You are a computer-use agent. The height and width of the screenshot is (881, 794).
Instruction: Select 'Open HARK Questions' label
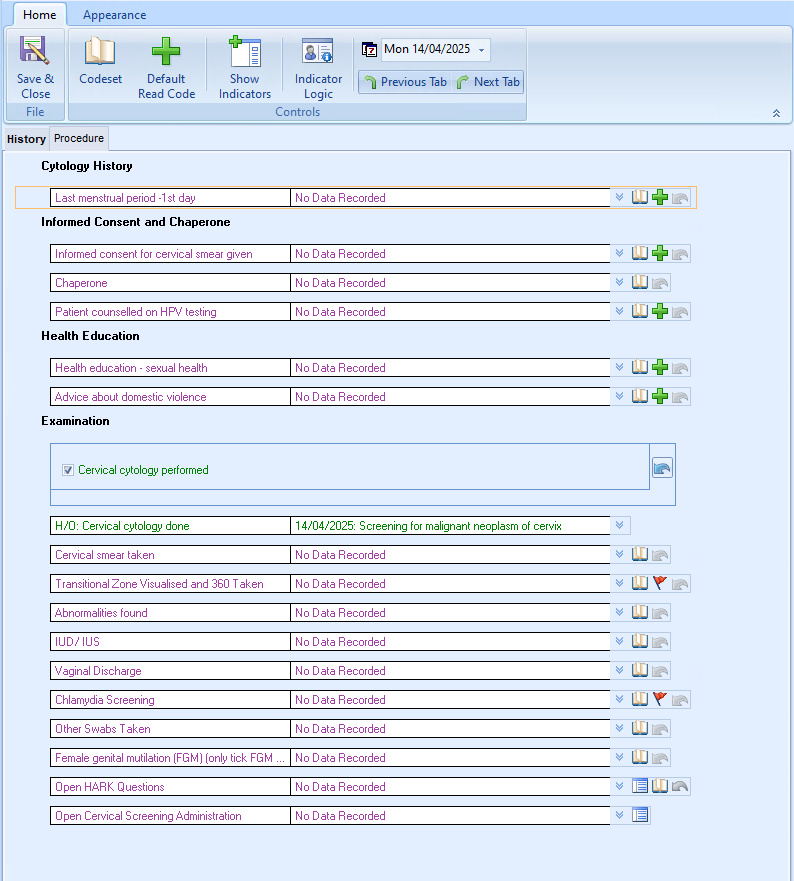[110, 787]
